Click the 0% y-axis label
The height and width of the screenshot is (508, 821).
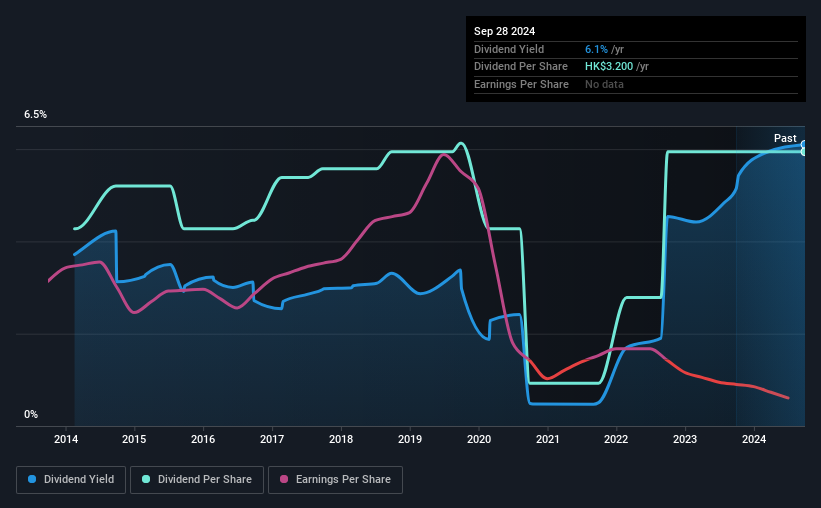click(x=31, y=414)
